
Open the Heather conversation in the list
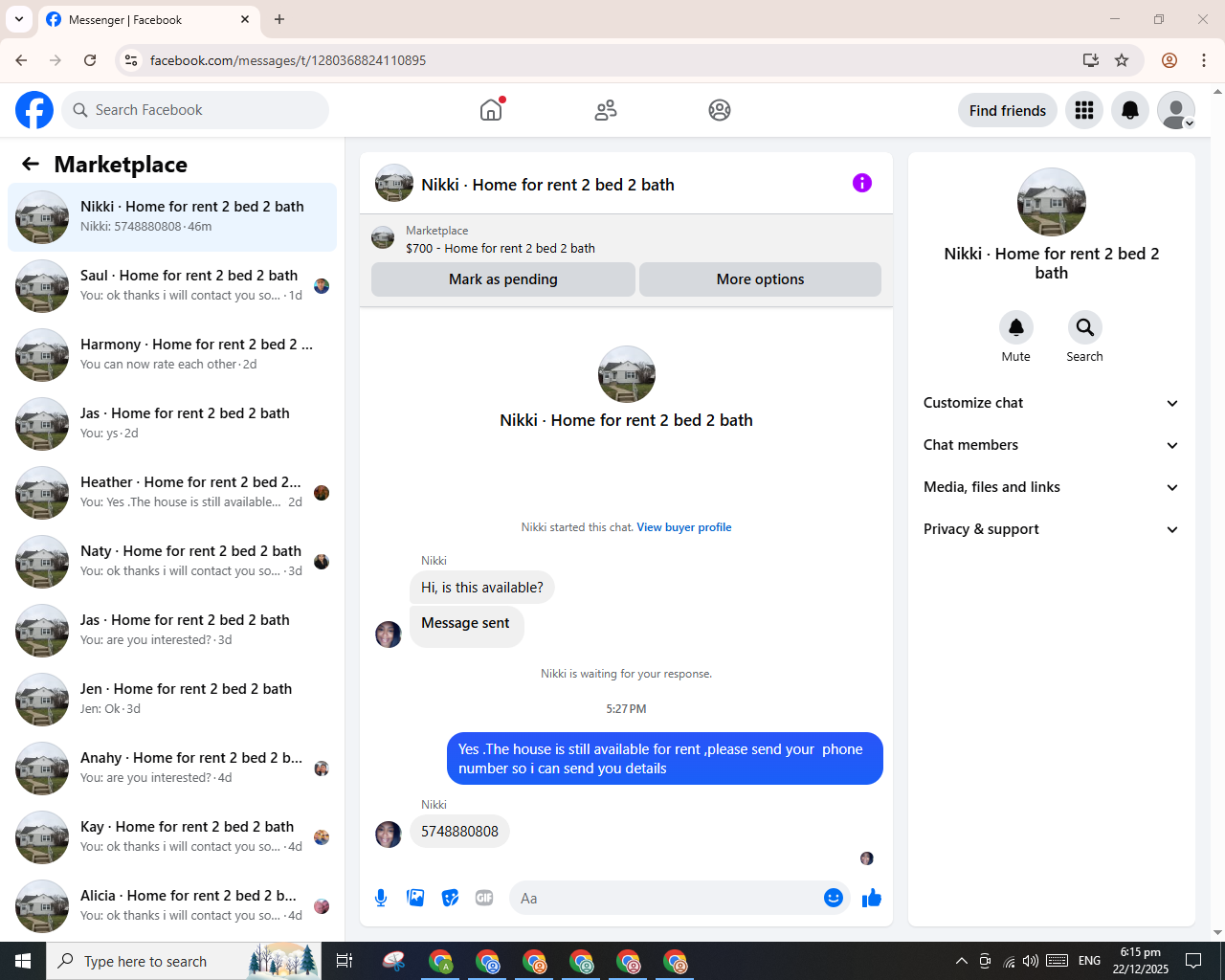click(x=172, y=493)
